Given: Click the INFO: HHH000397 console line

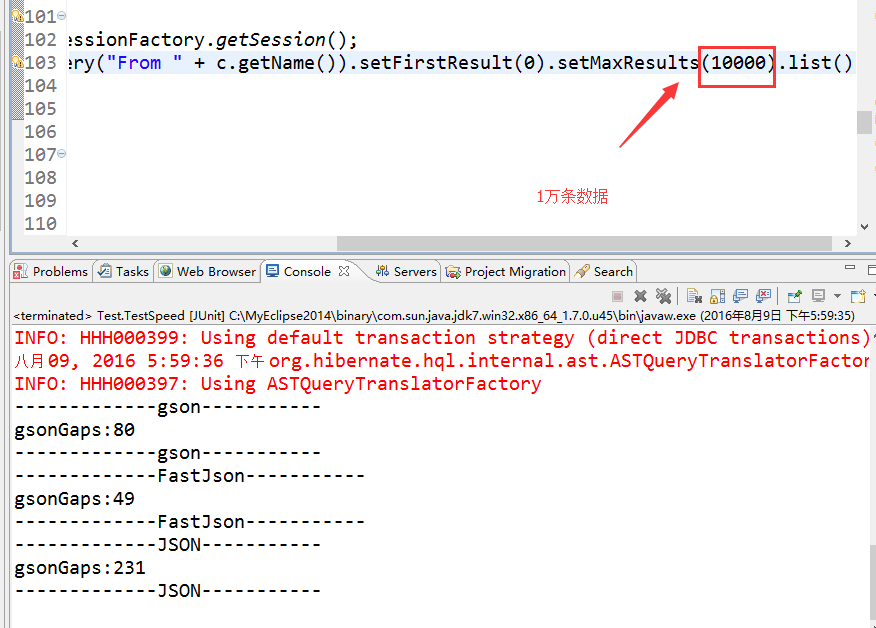Looking at the screenshot, I should pos(278,383).
